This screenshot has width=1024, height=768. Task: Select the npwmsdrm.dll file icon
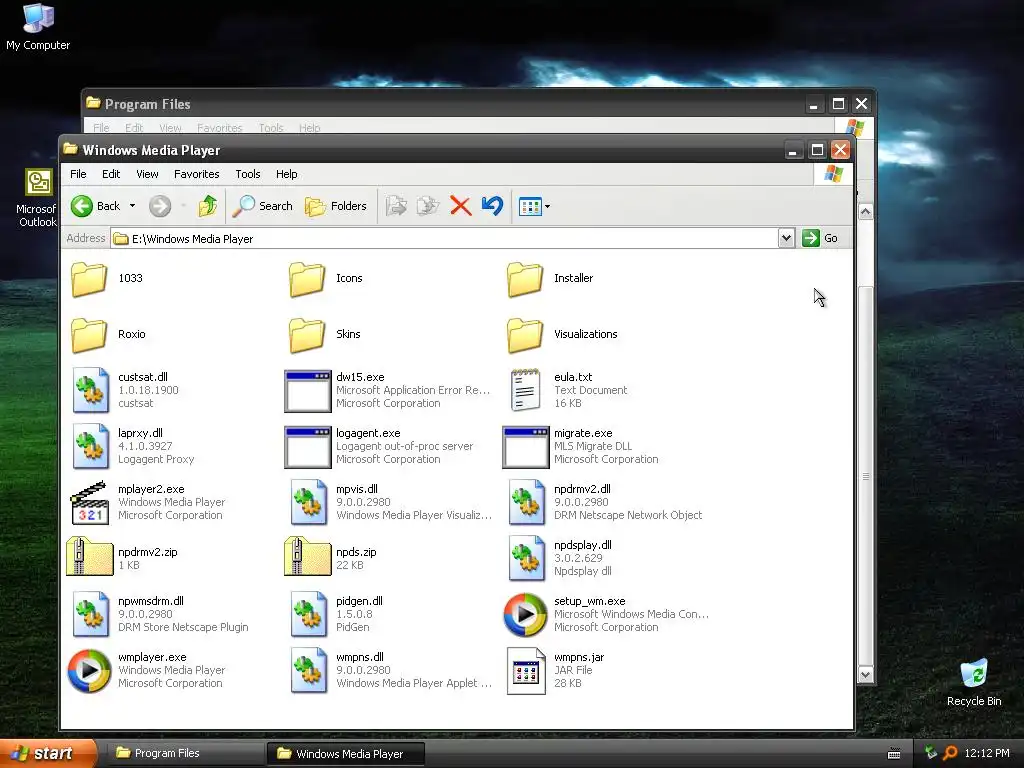tap(90, 615)
